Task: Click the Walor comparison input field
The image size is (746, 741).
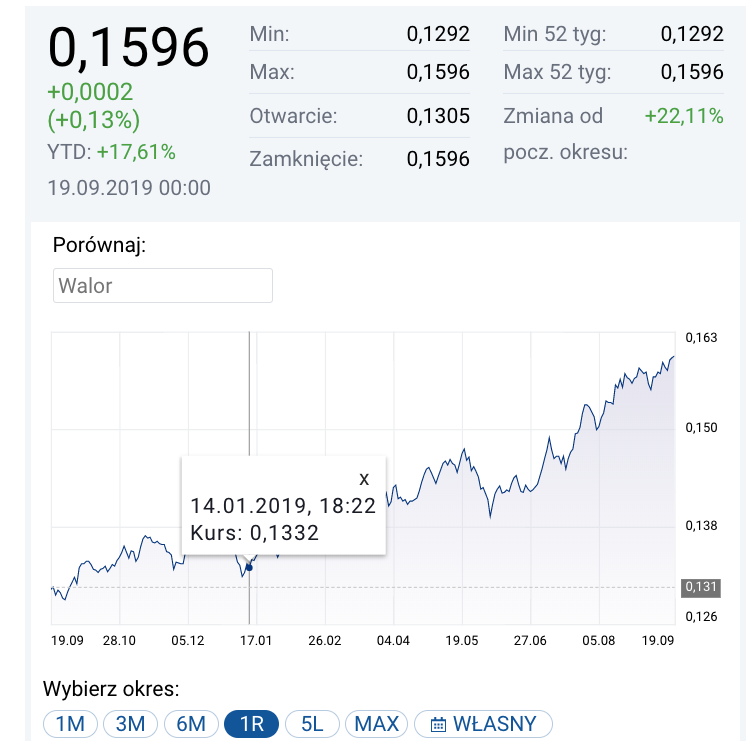Action: (x=163, y=285)
